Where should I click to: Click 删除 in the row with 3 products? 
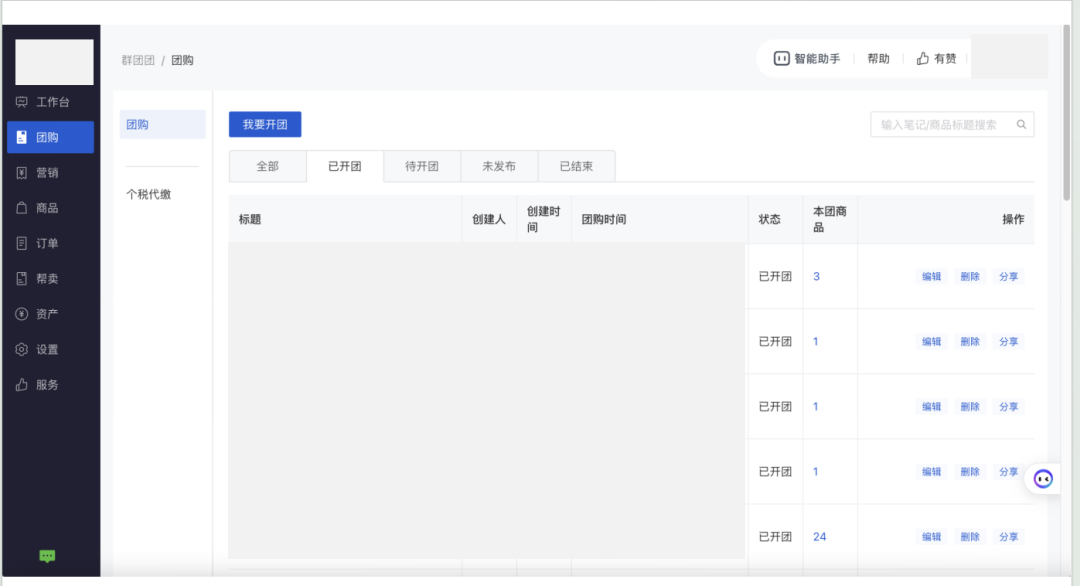click(x=970, y=276)
